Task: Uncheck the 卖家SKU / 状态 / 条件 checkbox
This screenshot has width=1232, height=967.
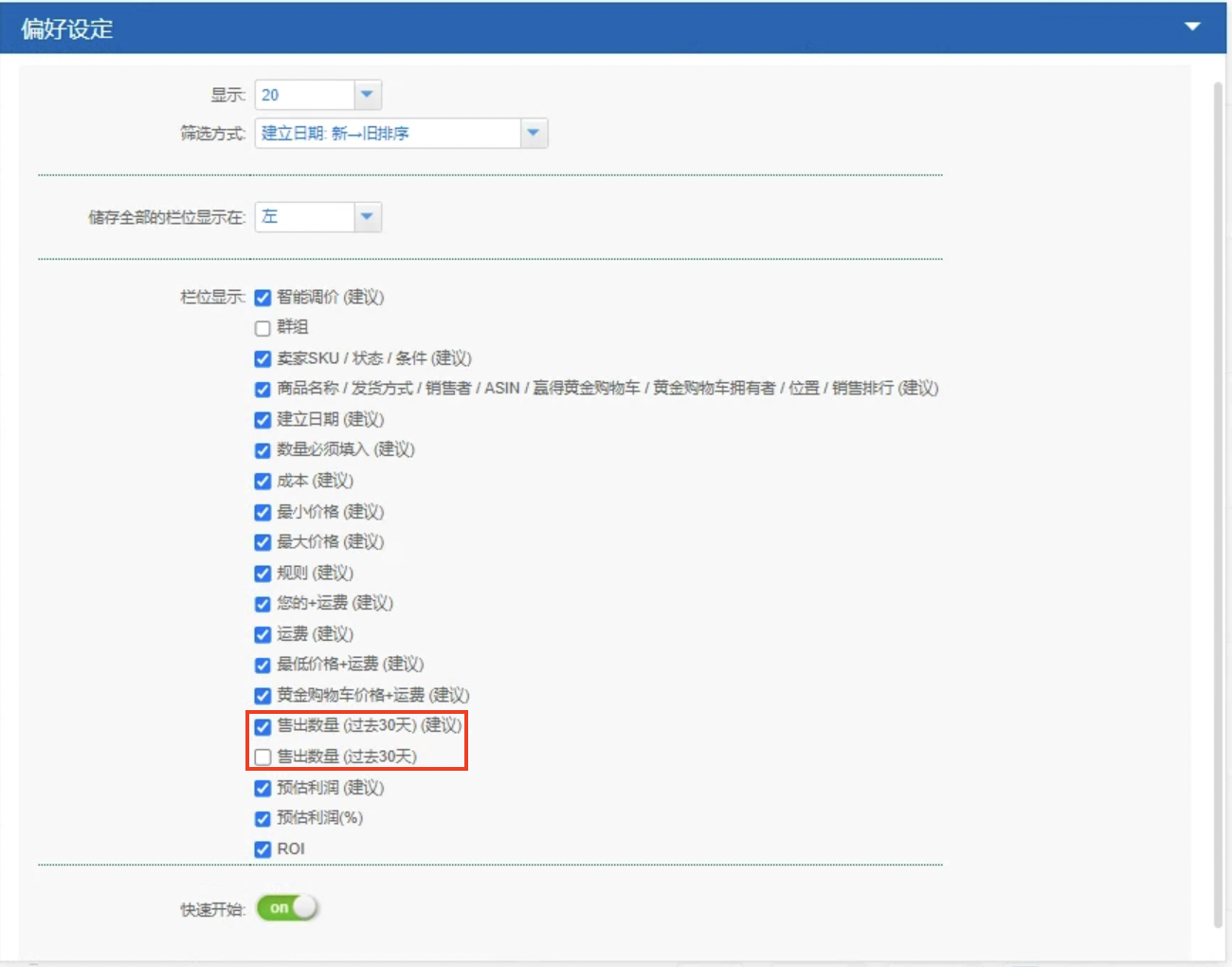Action: [x=263, y=358]
